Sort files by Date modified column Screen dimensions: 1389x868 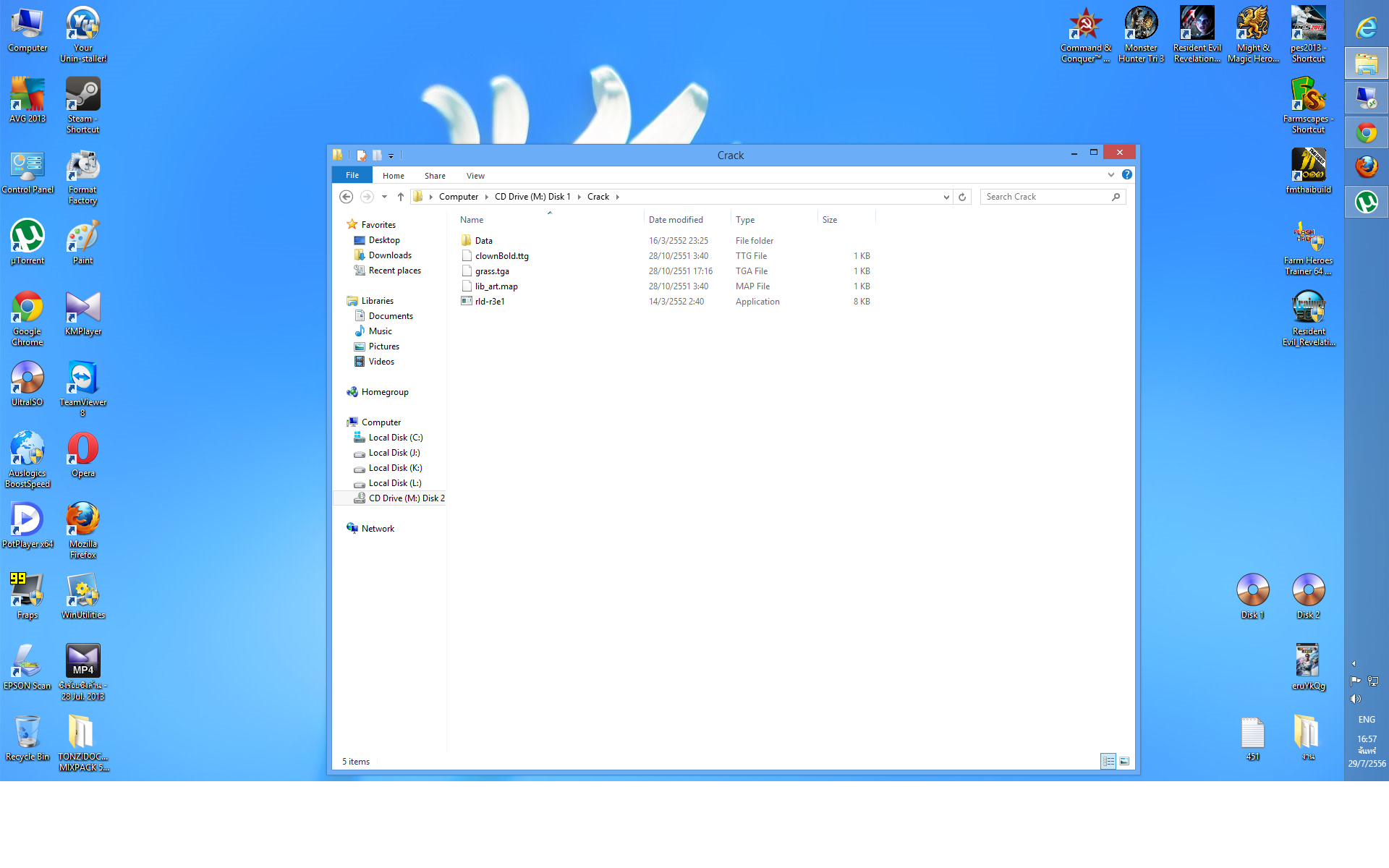tap(675, 220)
